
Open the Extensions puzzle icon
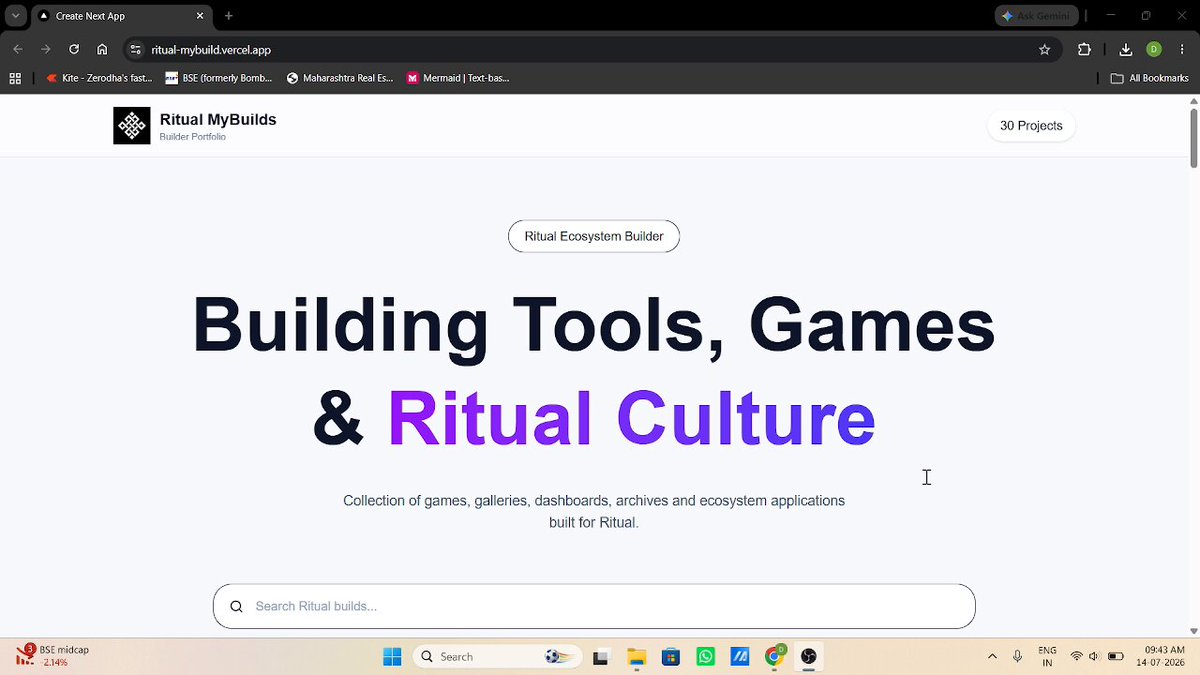[1084, 49]
